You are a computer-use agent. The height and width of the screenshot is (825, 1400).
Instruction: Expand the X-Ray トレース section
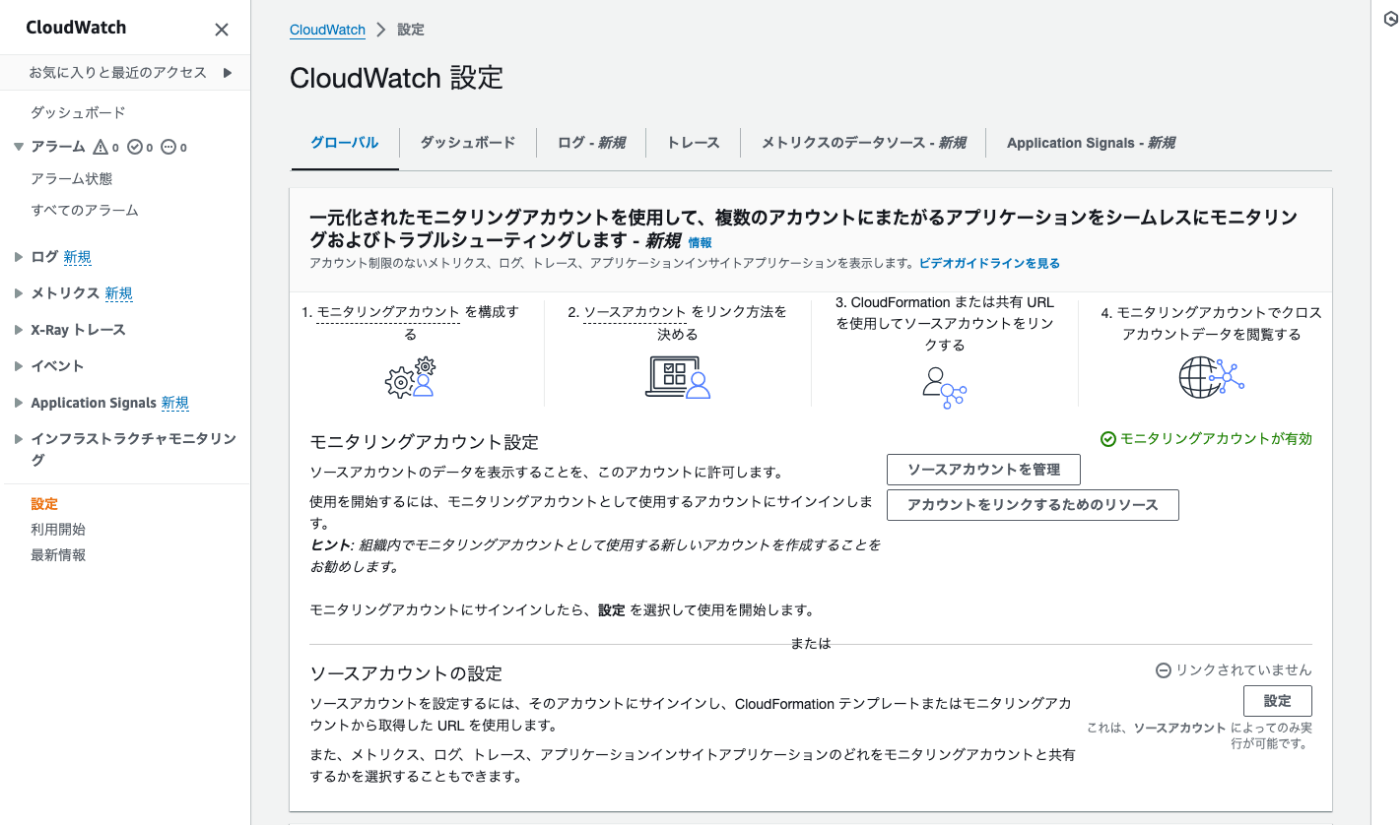(18, 330)
